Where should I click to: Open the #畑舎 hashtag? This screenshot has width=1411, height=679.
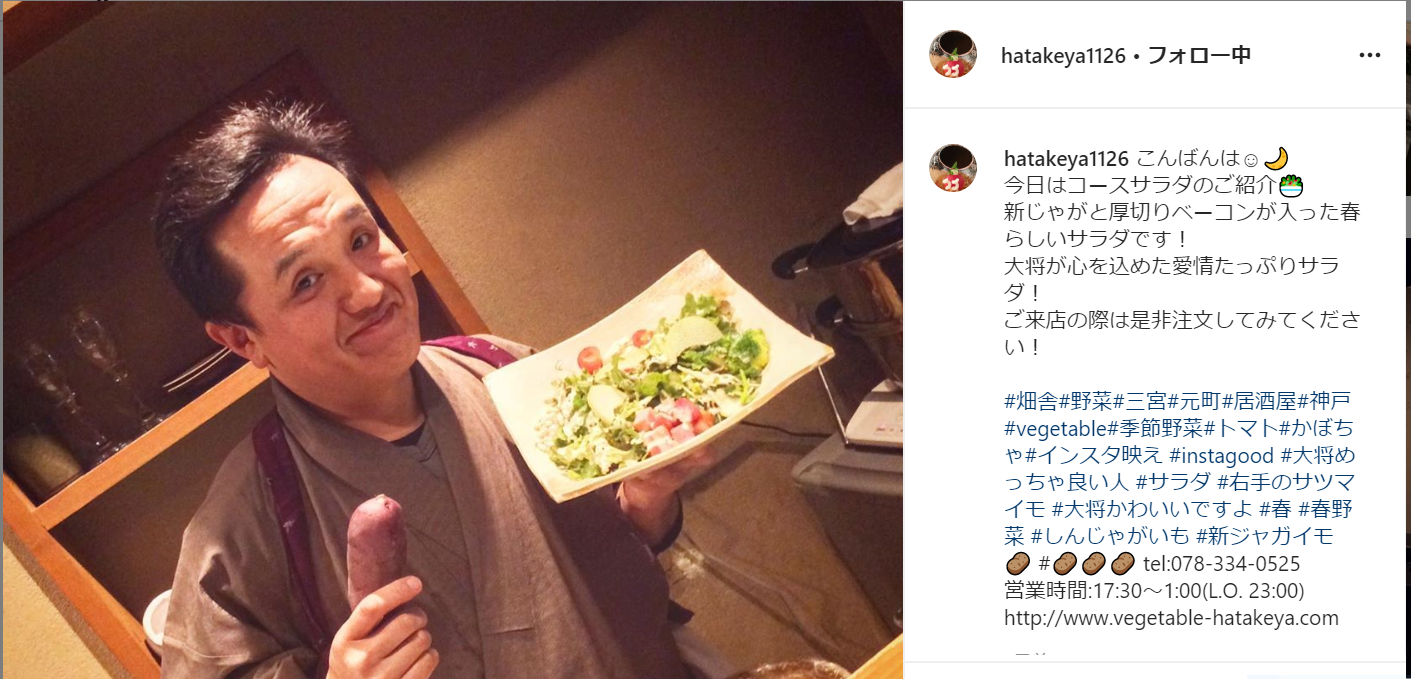[x=1031, y=402]
